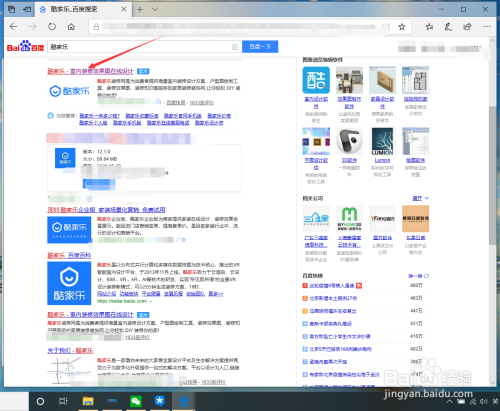Viewport: 500px width, 411px height.
Task: Click the lock icon in address bar
Action: click(96, 27)
